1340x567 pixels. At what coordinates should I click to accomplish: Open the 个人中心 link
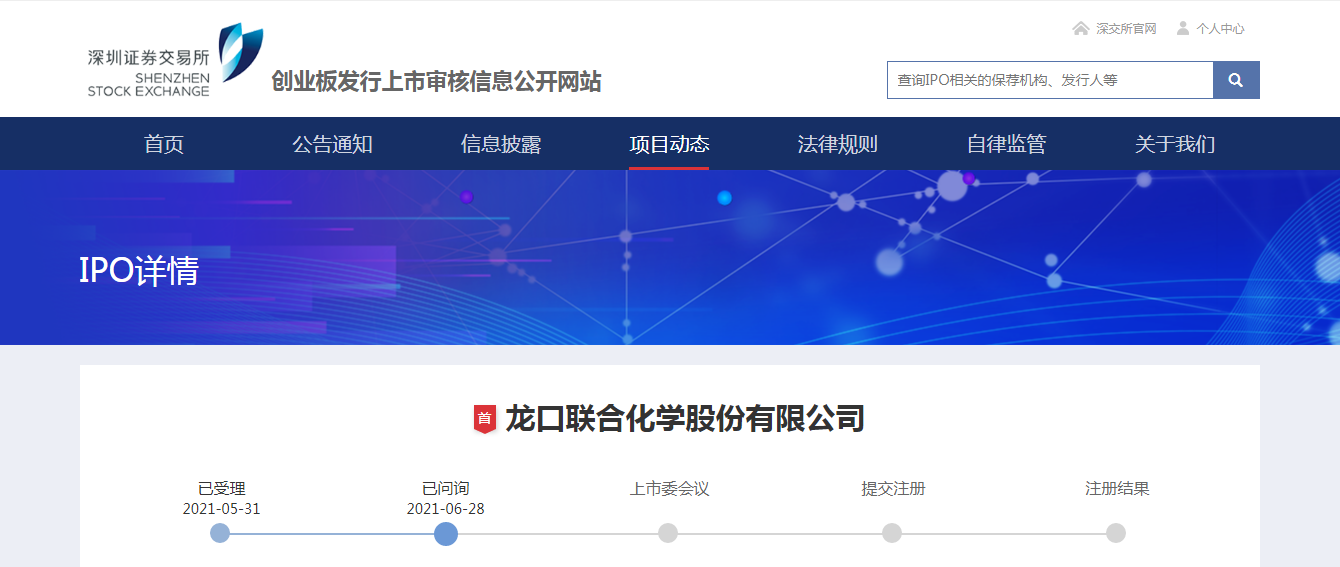pos(1220,29)
